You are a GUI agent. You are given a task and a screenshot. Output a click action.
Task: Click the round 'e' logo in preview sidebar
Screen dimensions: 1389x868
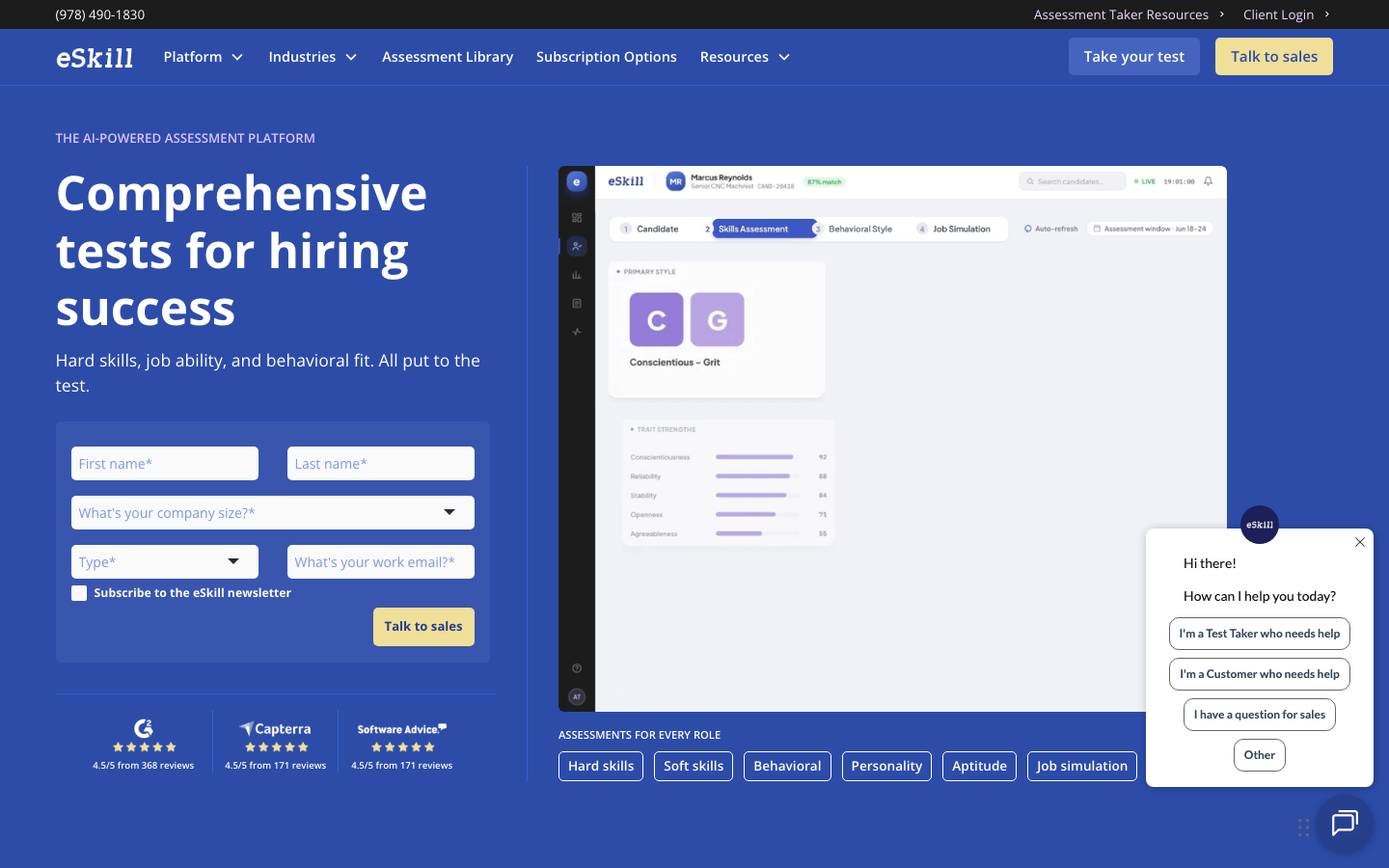click(577, 181)
